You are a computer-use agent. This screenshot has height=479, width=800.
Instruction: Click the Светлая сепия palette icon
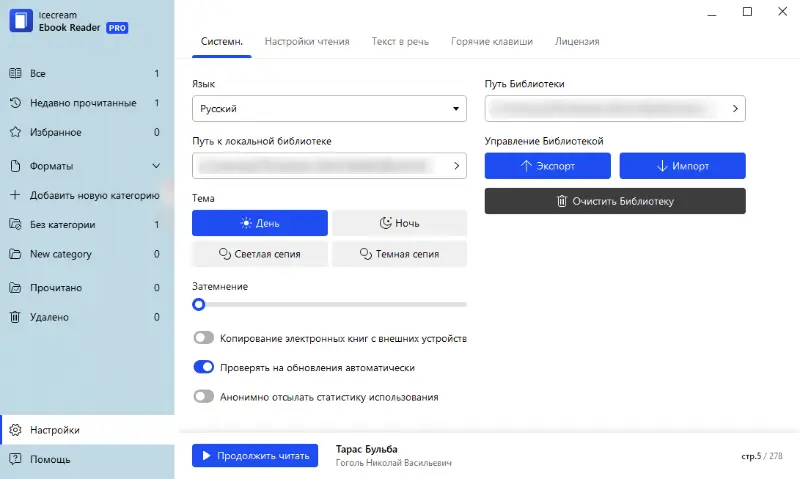pyautogui.click(x=225, y=254)
